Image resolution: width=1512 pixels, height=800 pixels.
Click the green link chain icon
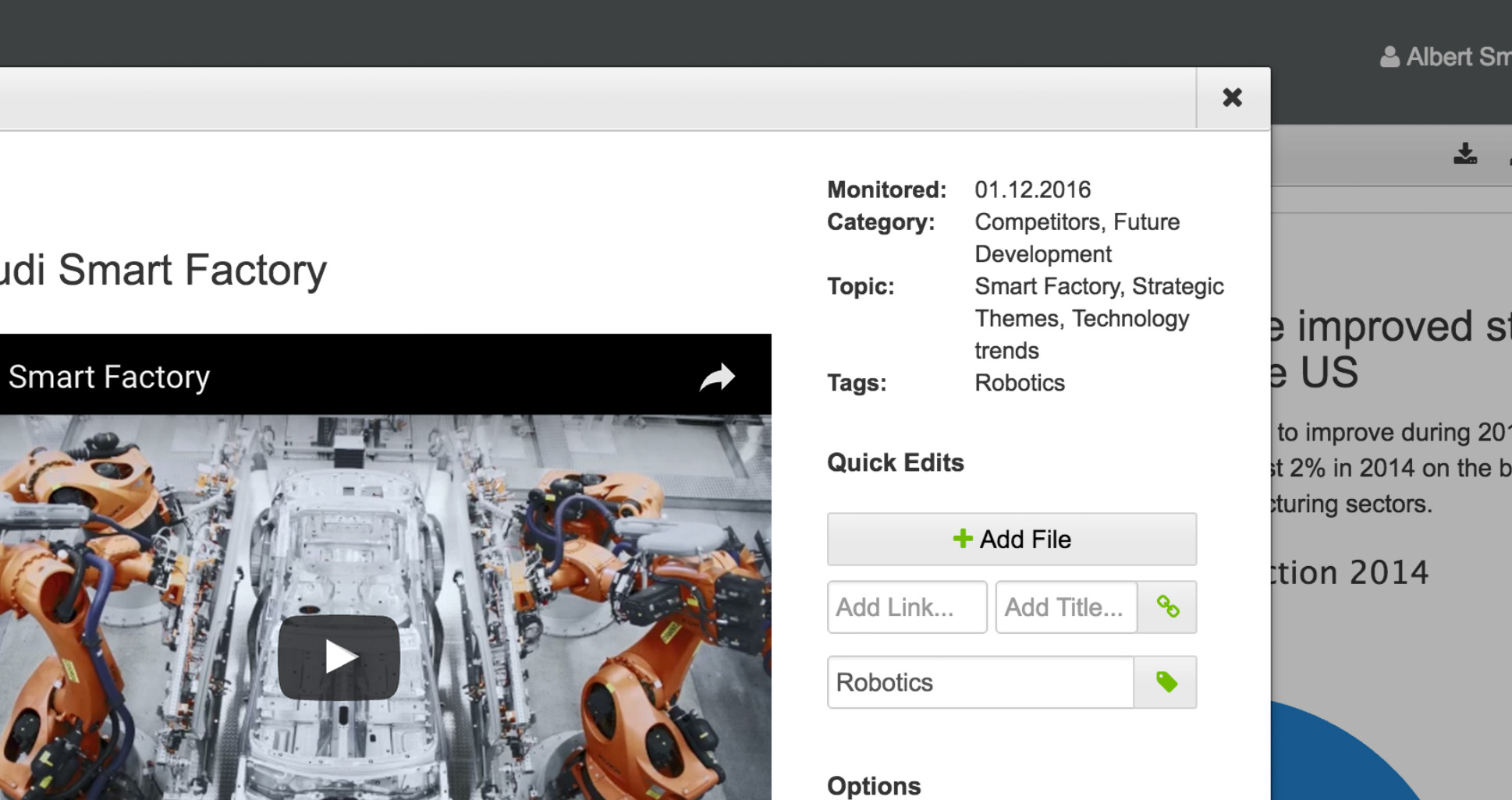click(1167, 607)
